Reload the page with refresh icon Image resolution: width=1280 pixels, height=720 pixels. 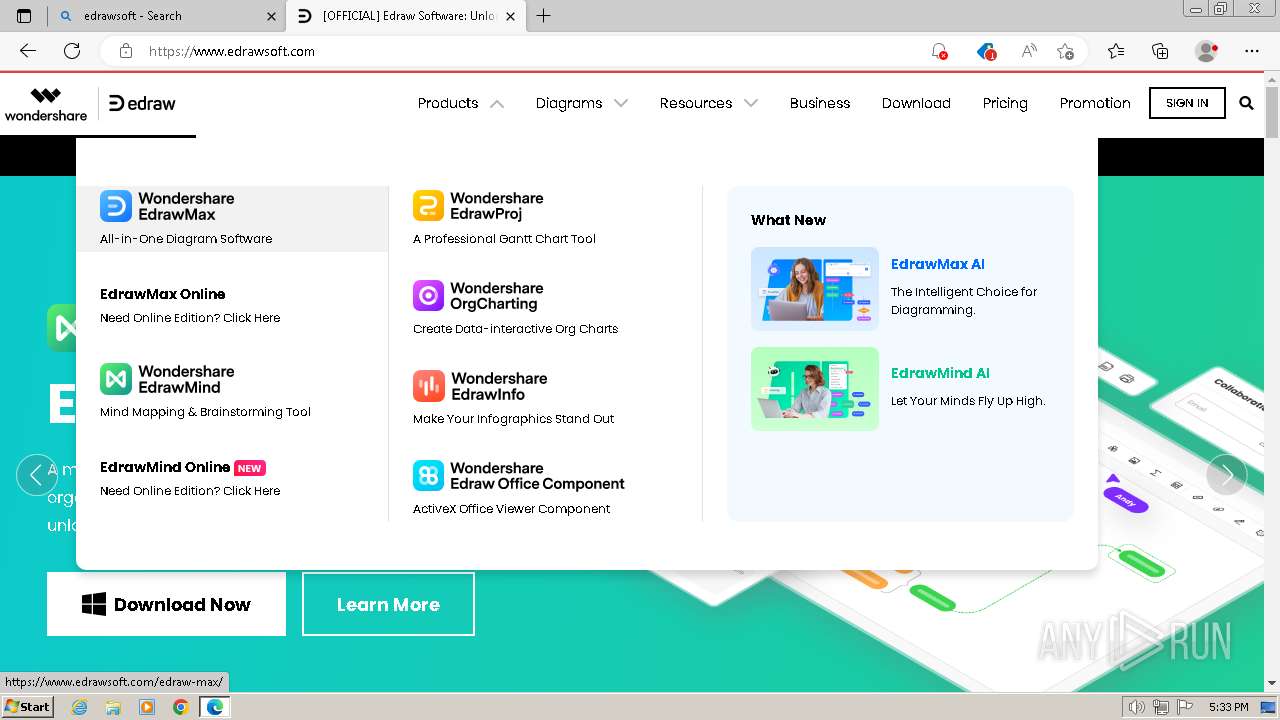72,51
